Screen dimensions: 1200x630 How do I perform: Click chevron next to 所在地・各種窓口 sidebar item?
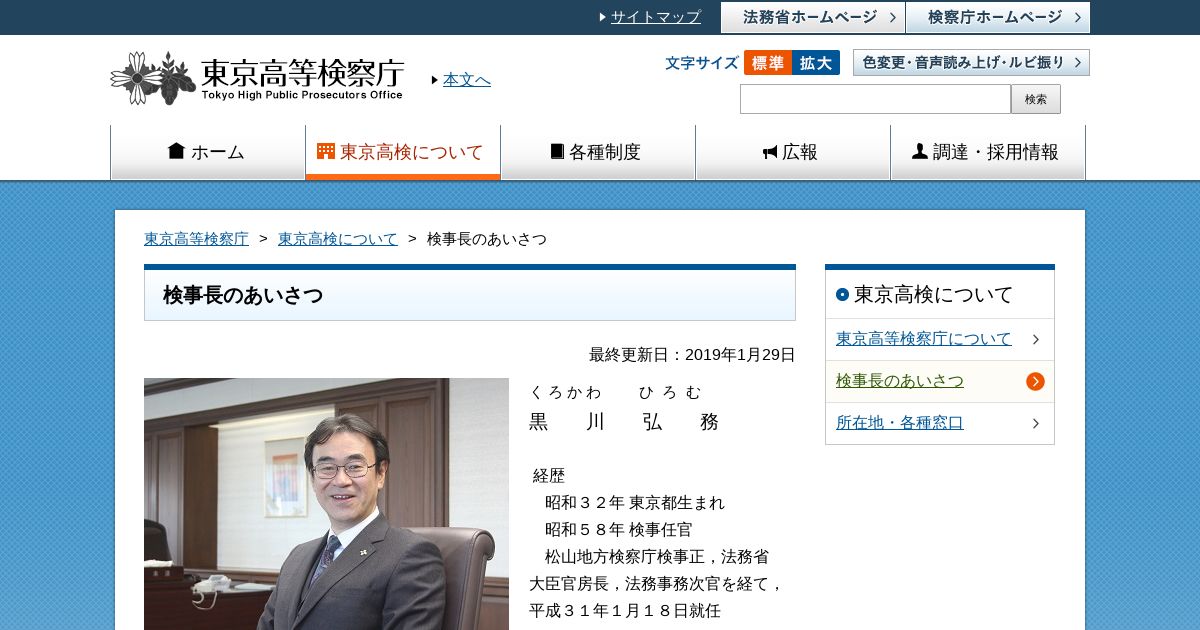click(x=1036, y=423)
